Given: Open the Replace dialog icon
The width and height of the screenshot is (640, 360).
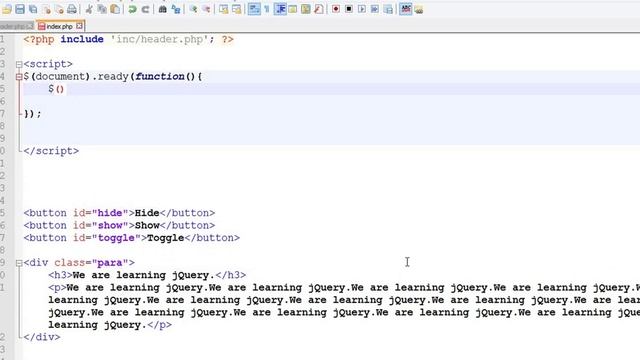Looking at the screenshot, I should click(176, 9).
